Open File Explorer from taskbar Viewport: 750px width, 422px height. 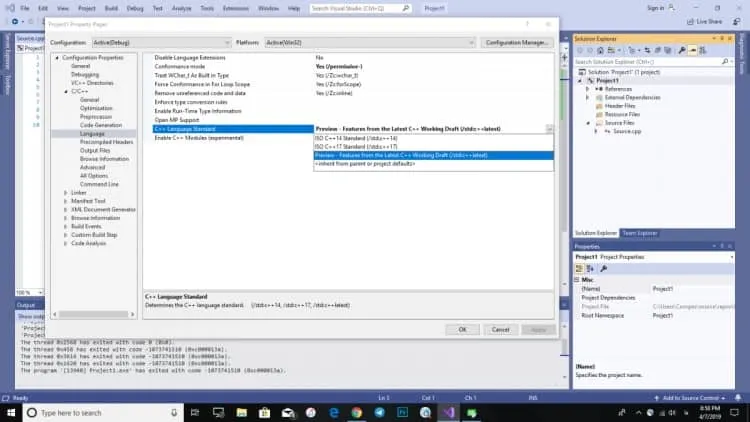click(242, 412)
